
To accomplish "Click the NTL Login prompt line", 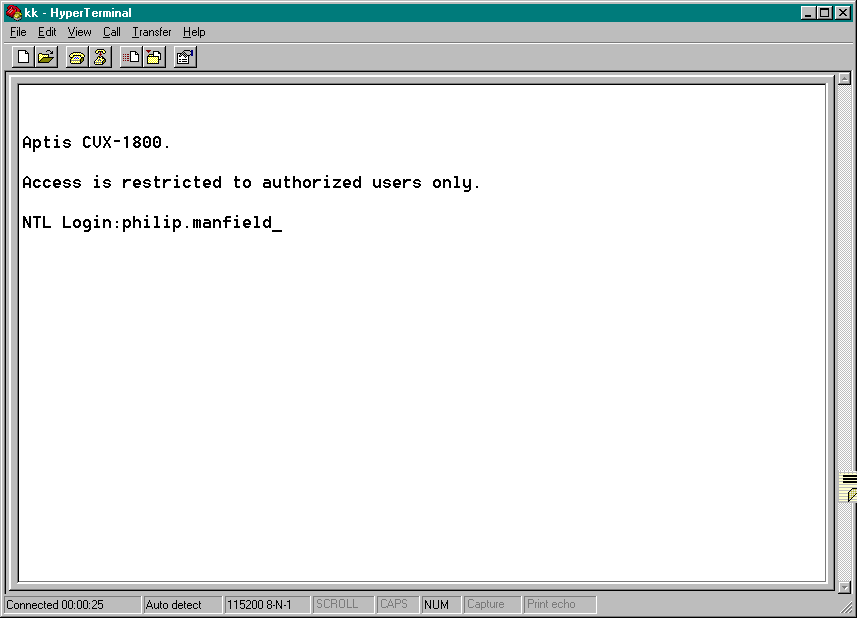I will pos(152,223).
